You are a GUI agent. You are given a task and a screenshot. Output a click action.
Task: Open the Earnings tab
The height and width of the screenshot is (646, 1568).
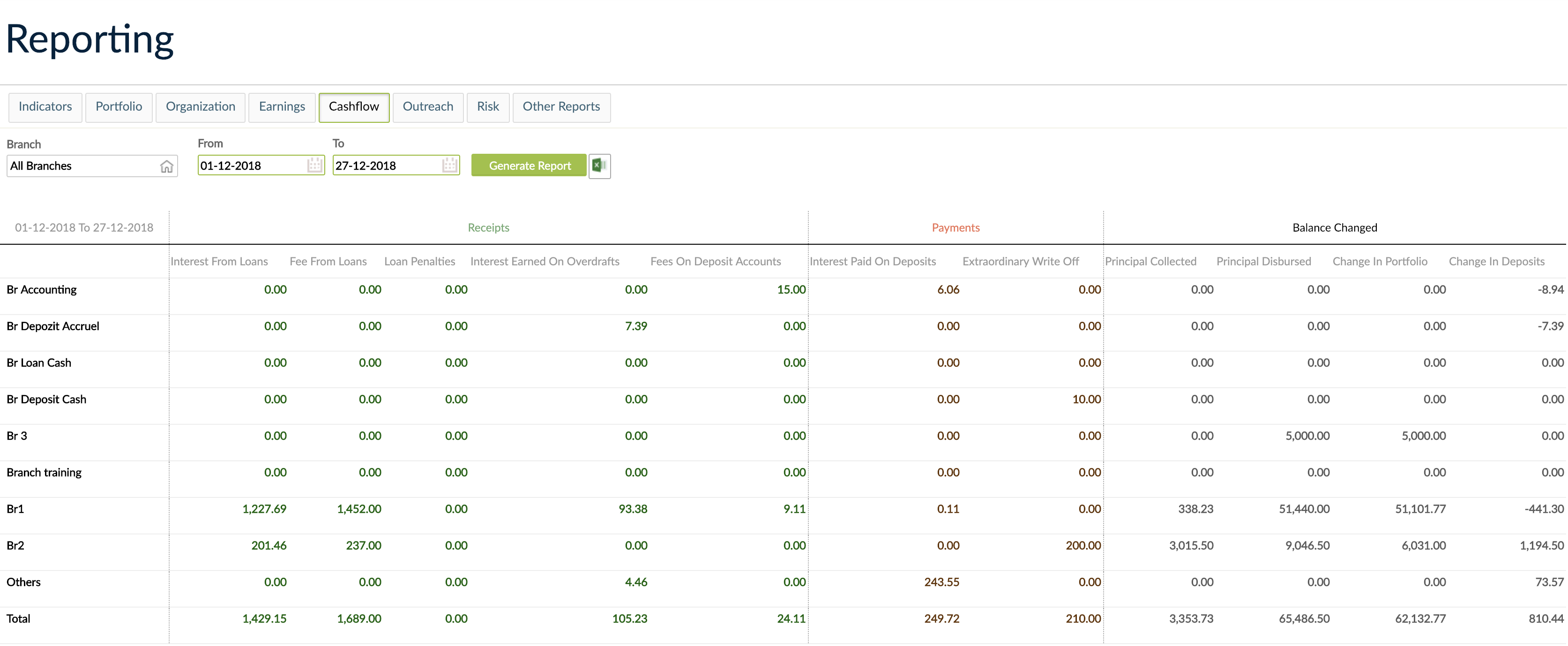tap(282, 106)
